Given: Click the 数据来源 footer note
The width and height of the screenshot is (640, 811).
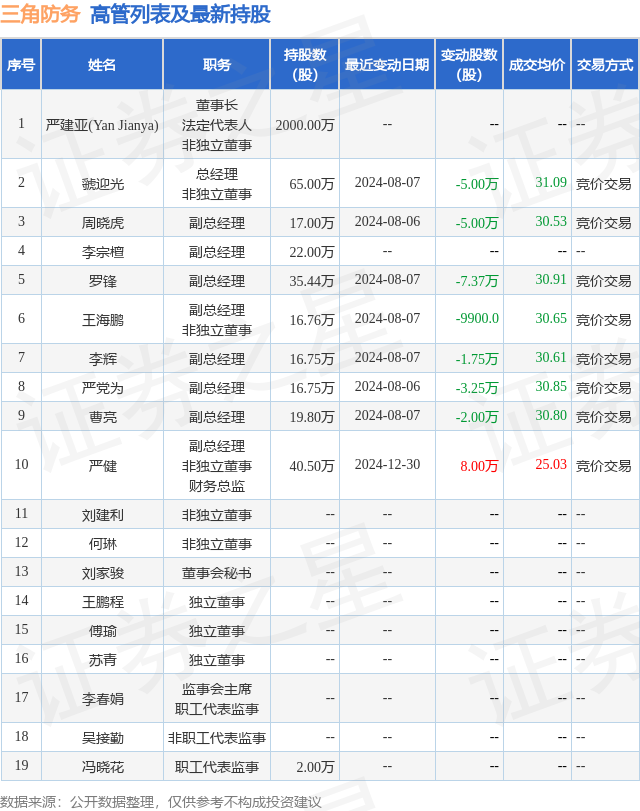Looking at the screenshot, I should pyautogui.click(x=161, y=801).
